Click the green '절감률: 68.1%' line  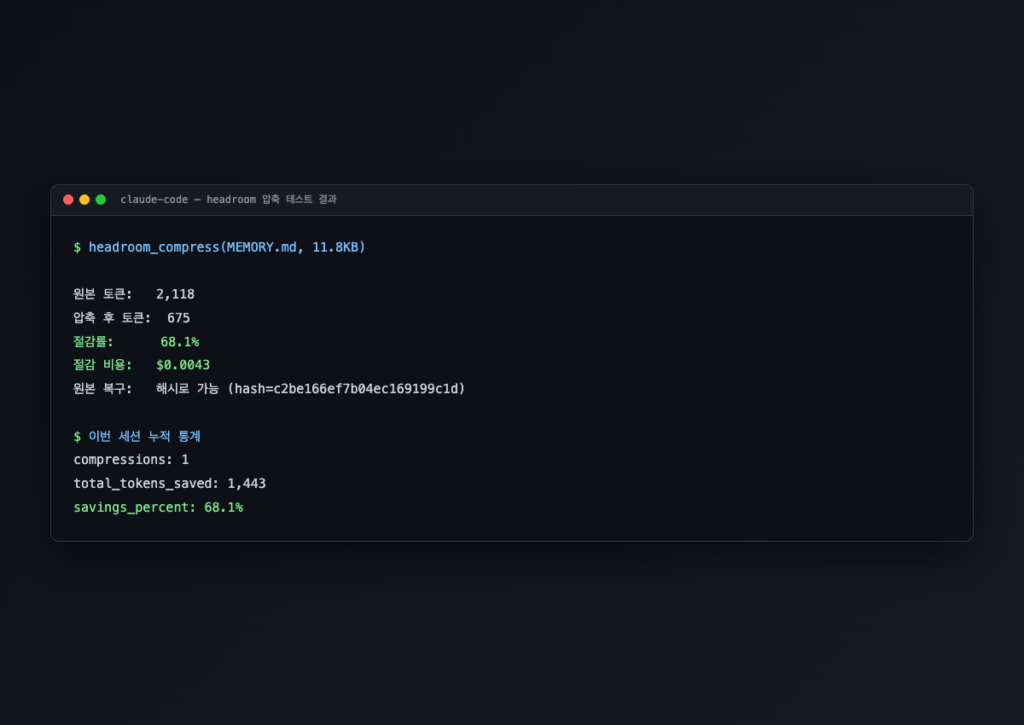click(x=136, y=342)
